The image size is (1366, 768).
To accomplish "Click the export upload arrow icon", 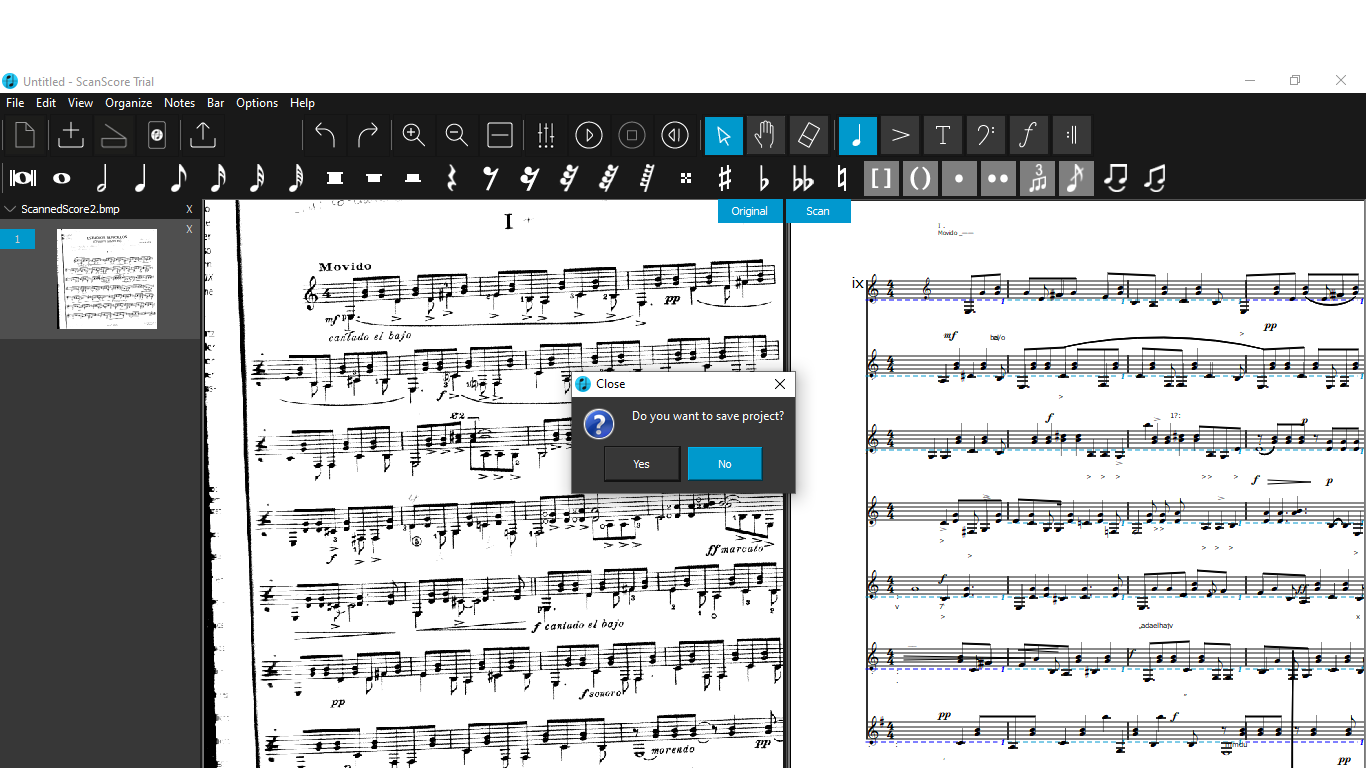I will (202, 135).
